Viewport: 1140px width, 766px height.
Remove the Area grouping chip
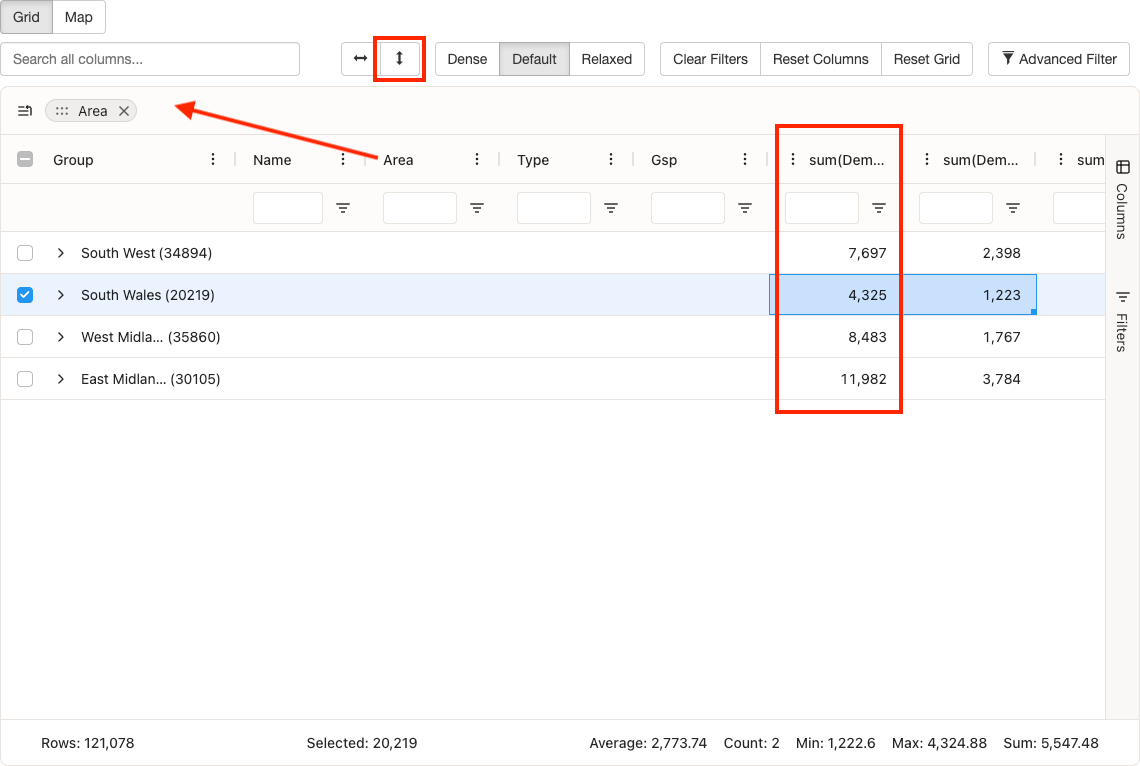click(124, 110)
